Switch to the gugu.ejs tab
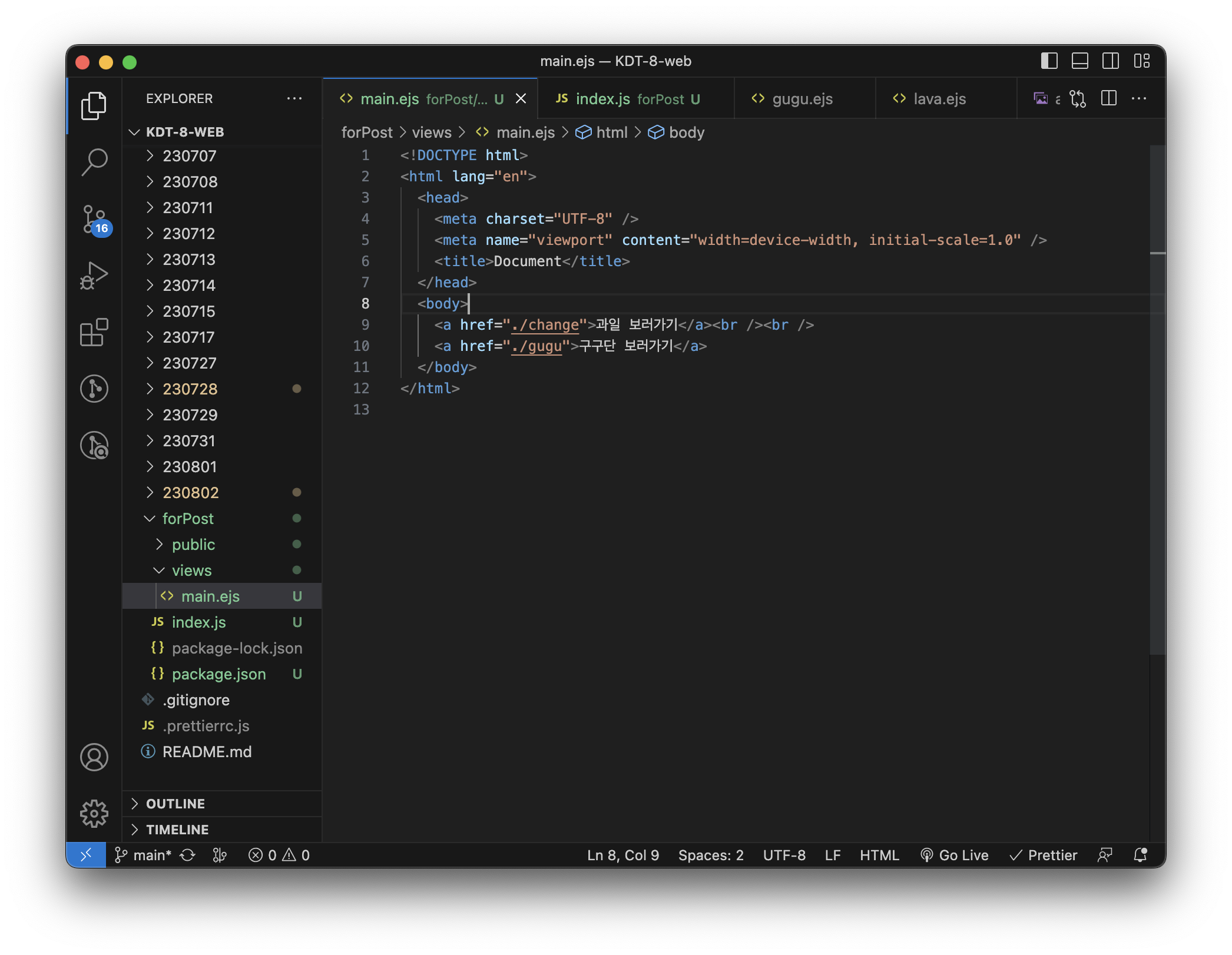 tap(804, 99)
